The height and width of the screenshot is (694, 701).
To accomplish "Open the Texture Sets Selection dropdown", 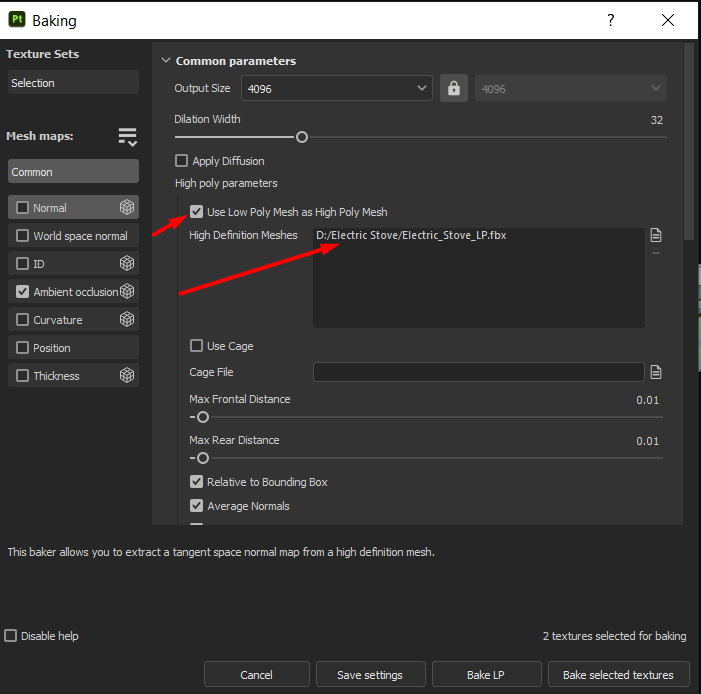I will pos(72,83).
